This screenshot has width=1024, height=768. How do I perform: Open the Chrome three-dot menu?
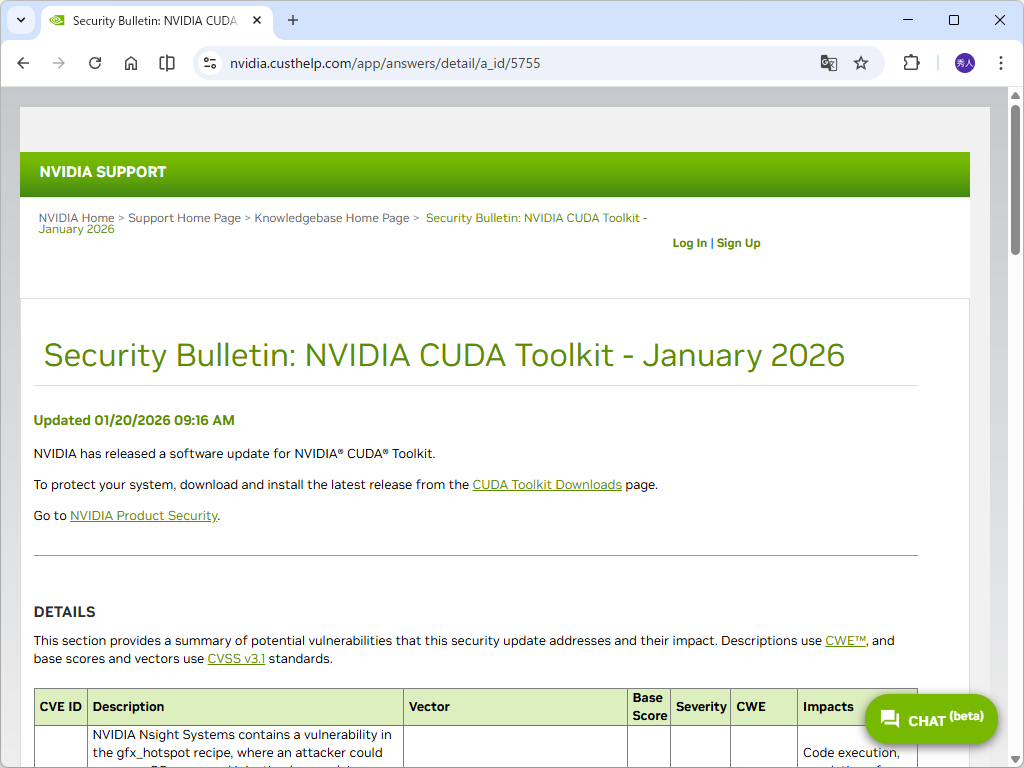1000,63
